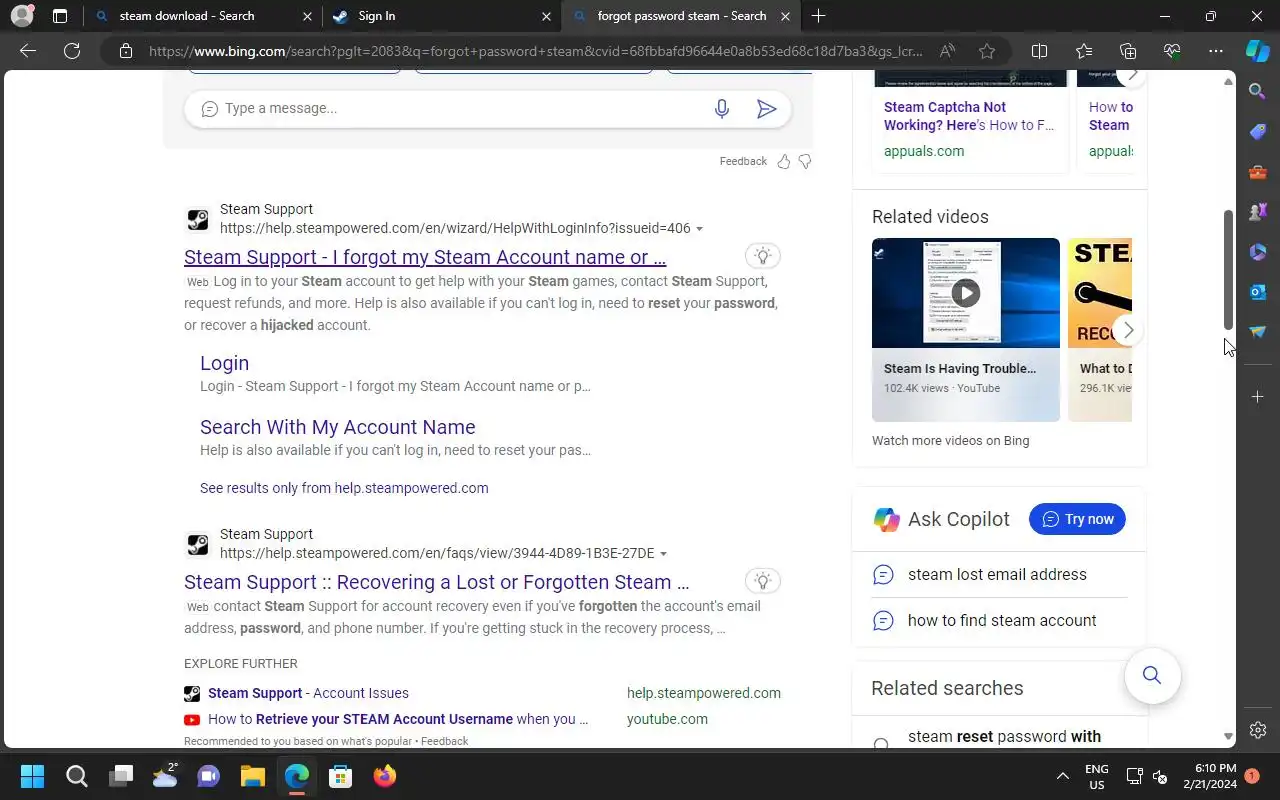Image resolution: width=1280 pixels, height=800 pixels.
Task: Click the floating magnifier search button
Action: pos(1152,675)
